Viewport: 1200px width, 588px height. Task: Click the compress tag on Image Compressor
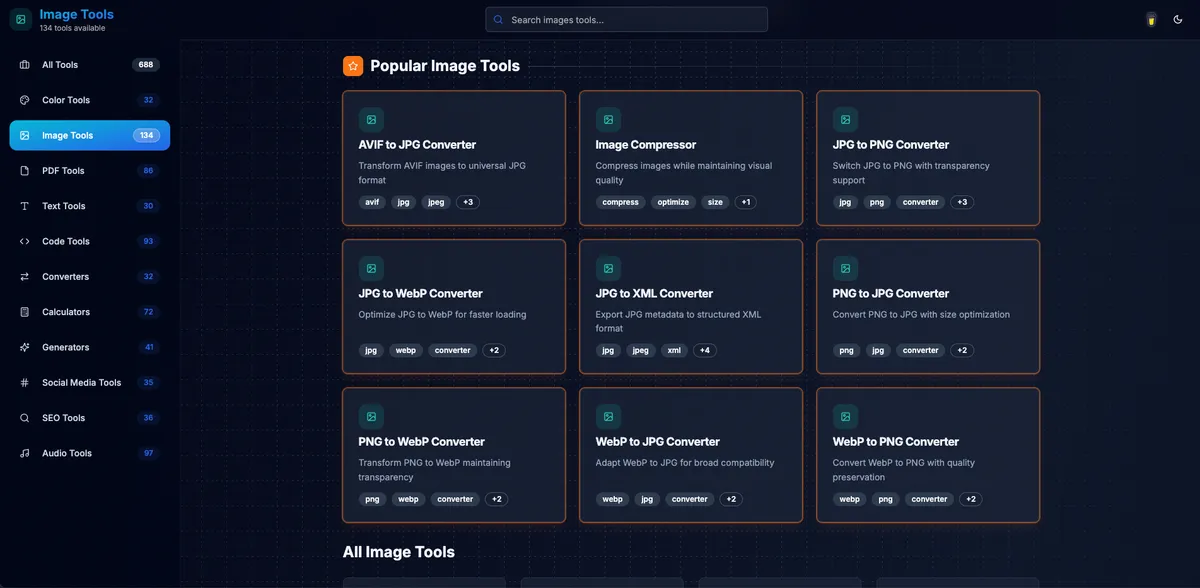click(x=621, y=202)
